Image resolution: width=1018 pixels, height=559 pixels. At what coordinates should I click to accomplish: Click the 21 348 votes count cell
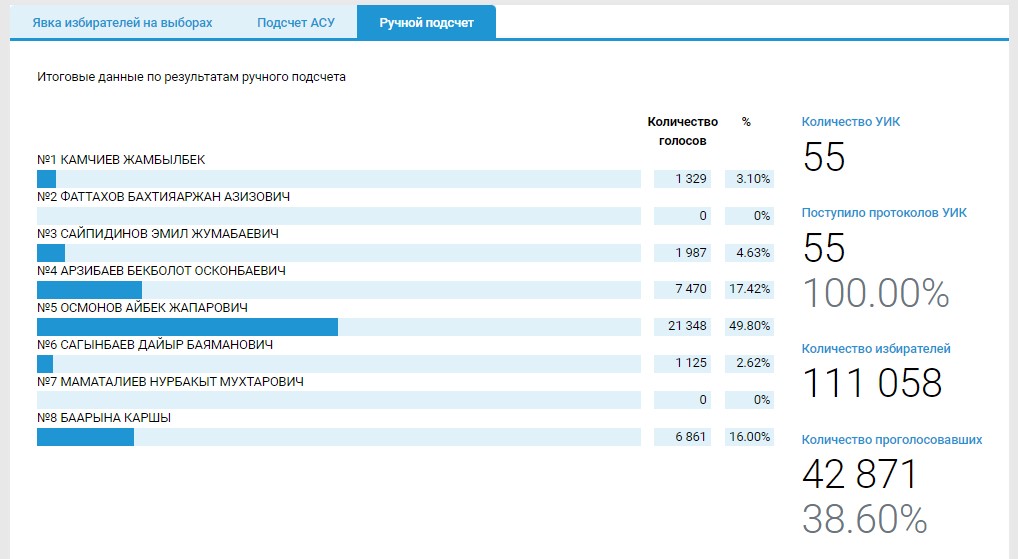point(683,327)
